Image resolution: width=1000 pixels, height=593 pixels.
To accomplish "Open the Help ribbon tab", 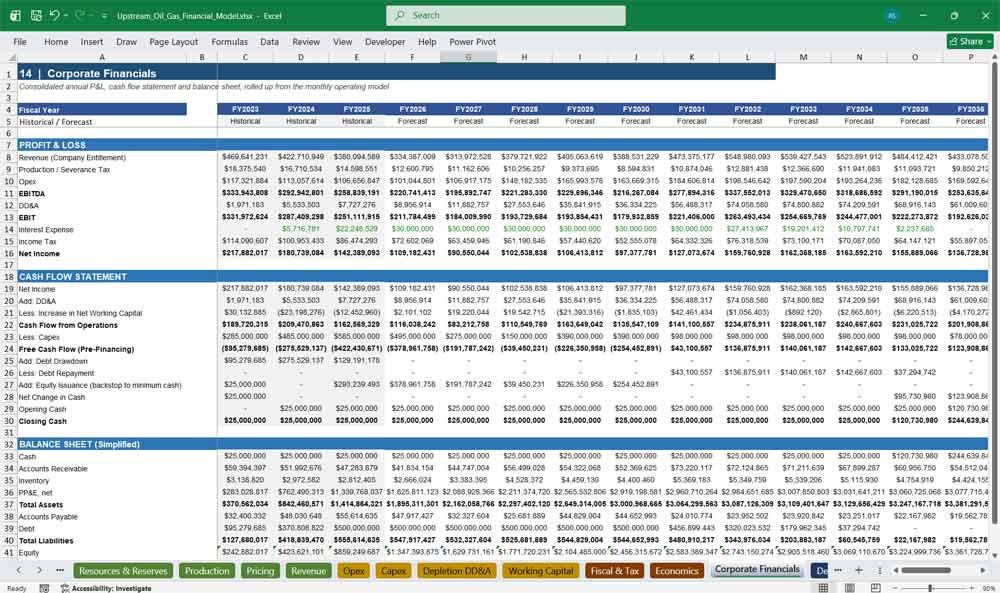I will [427, 41].
